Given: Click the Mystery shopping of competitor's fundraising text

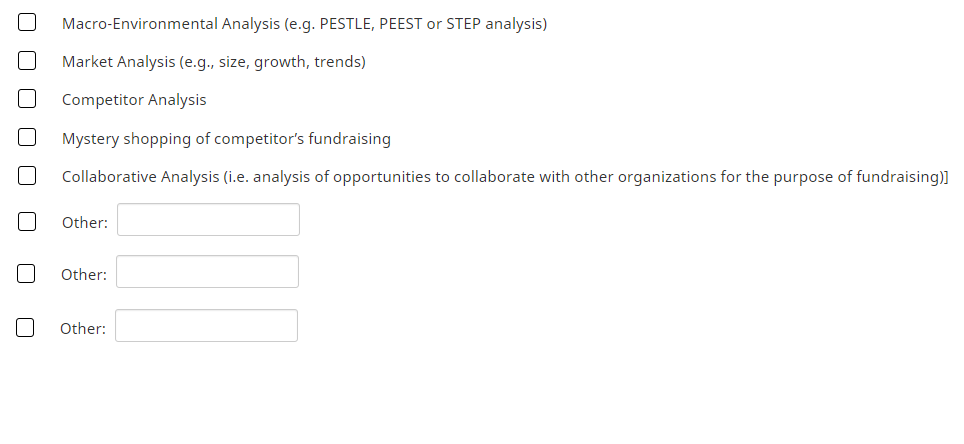Looking at the screenshot, I should 226,138.
